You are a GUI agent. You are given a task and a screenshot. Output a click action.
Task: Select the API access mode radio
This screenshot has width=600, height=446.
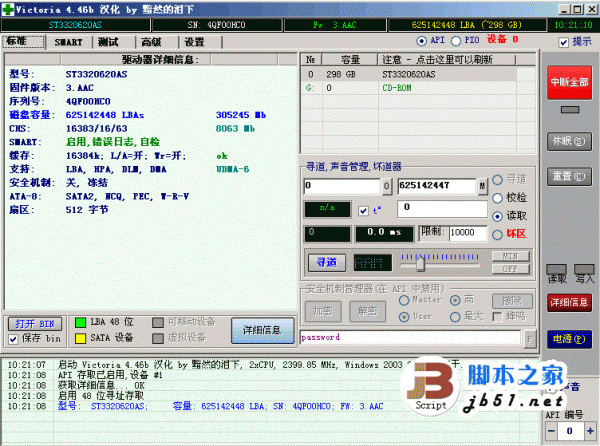pos(421,41)
